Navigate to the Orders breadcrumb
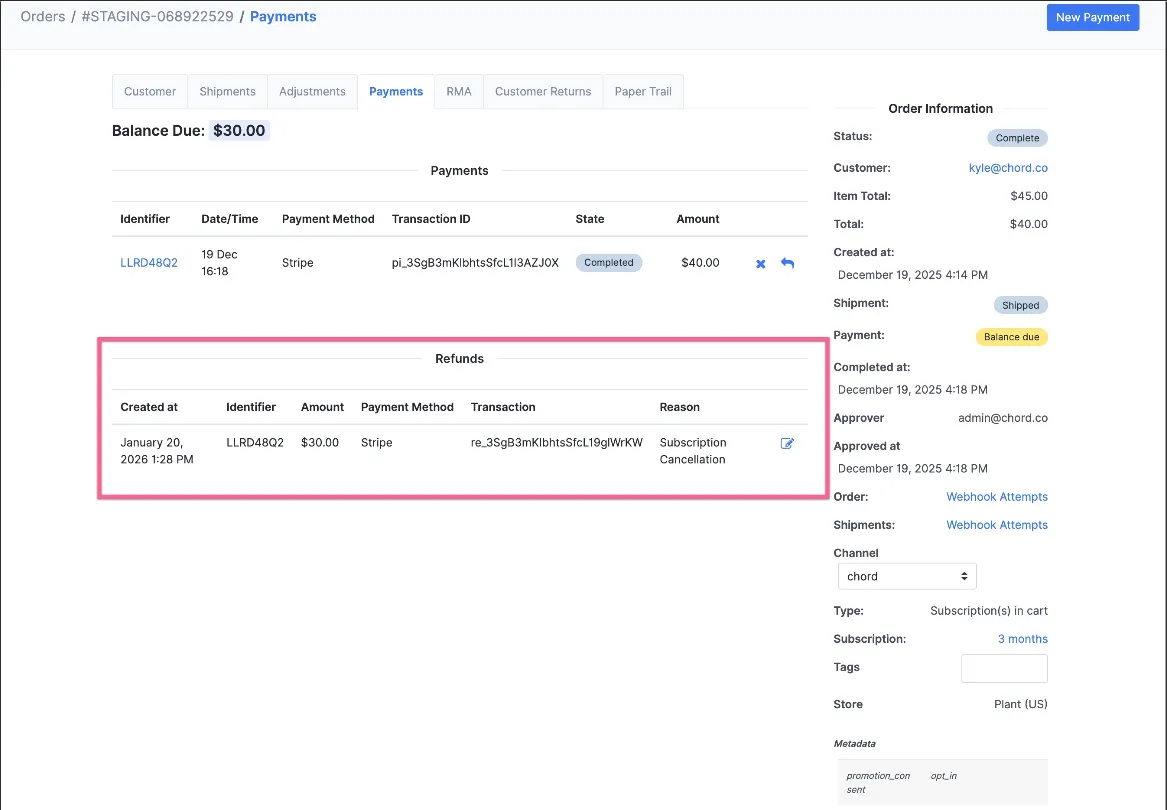The width and height of the screenshot is (1167, 810). coord(42,16)
